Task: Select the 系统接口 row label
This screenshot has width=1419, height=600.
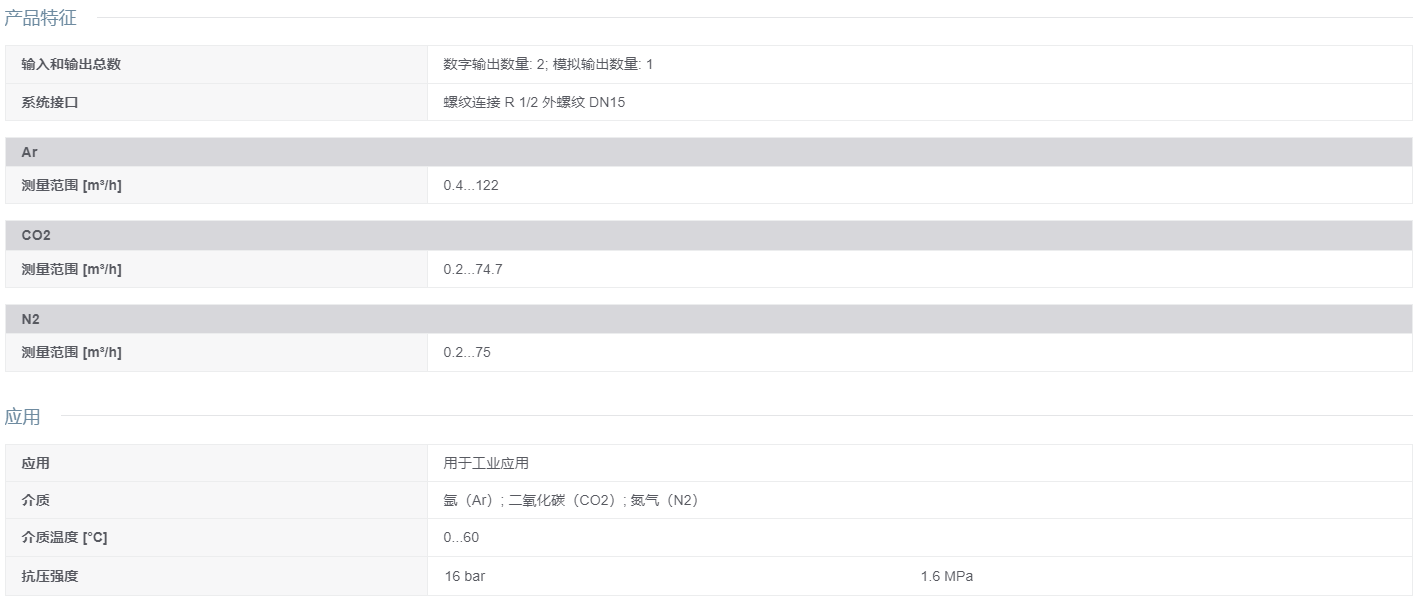Action: tap(49, 102)
